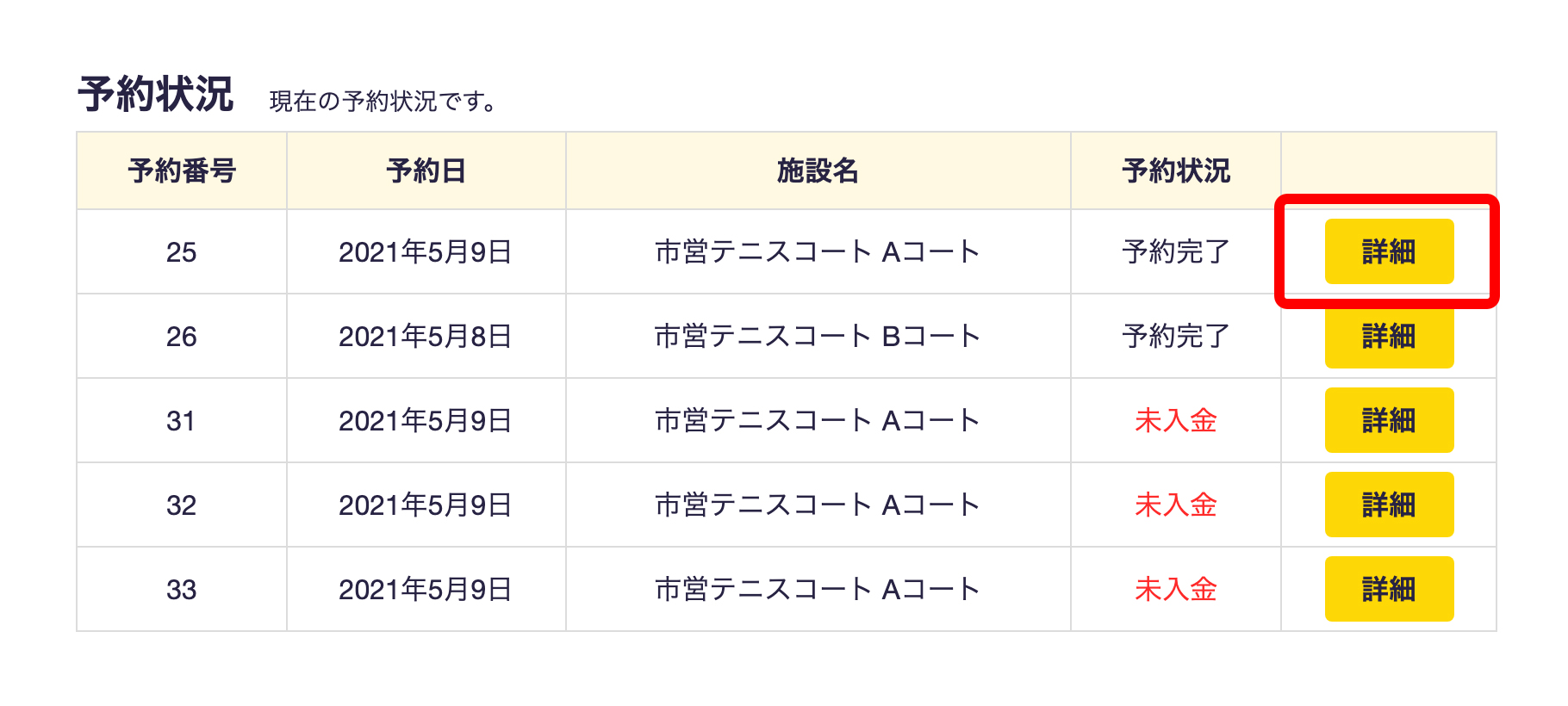The image size is (1568, 706).
Task: Click reservation number 25 cell
Action: (181, 252)
